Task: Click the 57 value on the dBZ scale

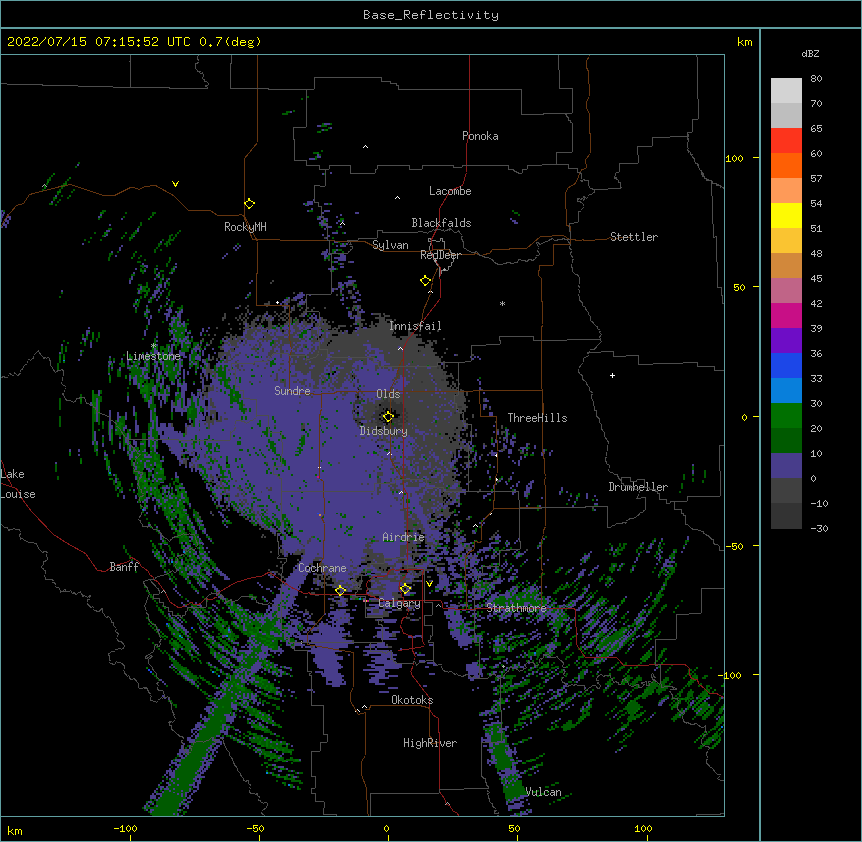Action: point(816,179)
